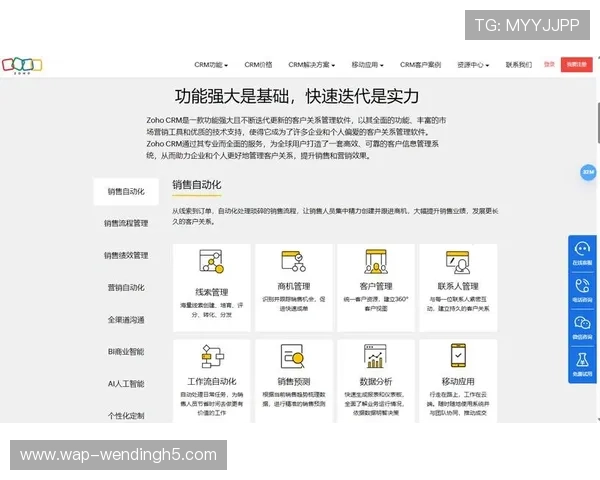Go to the CRM价格 page

pos(258,65)
